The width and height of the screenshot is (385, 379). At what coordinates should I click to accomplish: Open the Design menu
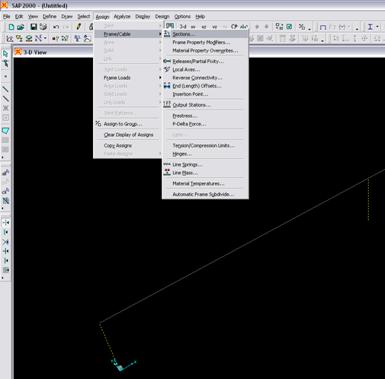coord(162,16)
